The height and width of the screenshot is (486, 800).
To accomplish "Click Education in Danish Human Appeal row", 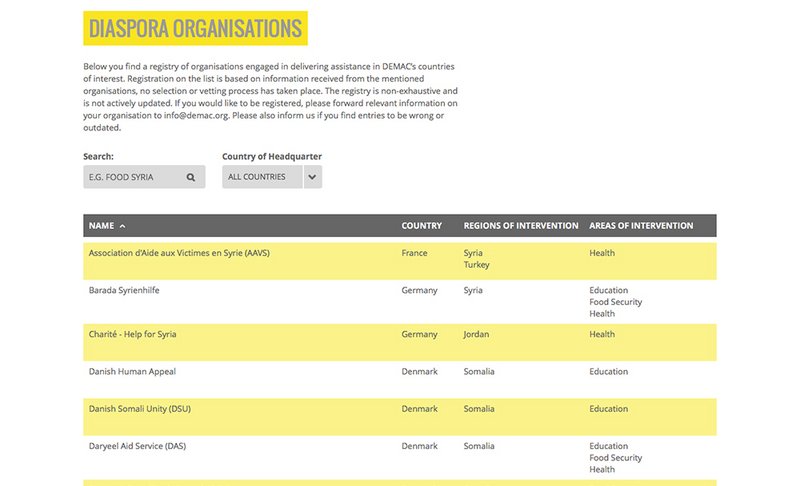I will tap(609, 371).
